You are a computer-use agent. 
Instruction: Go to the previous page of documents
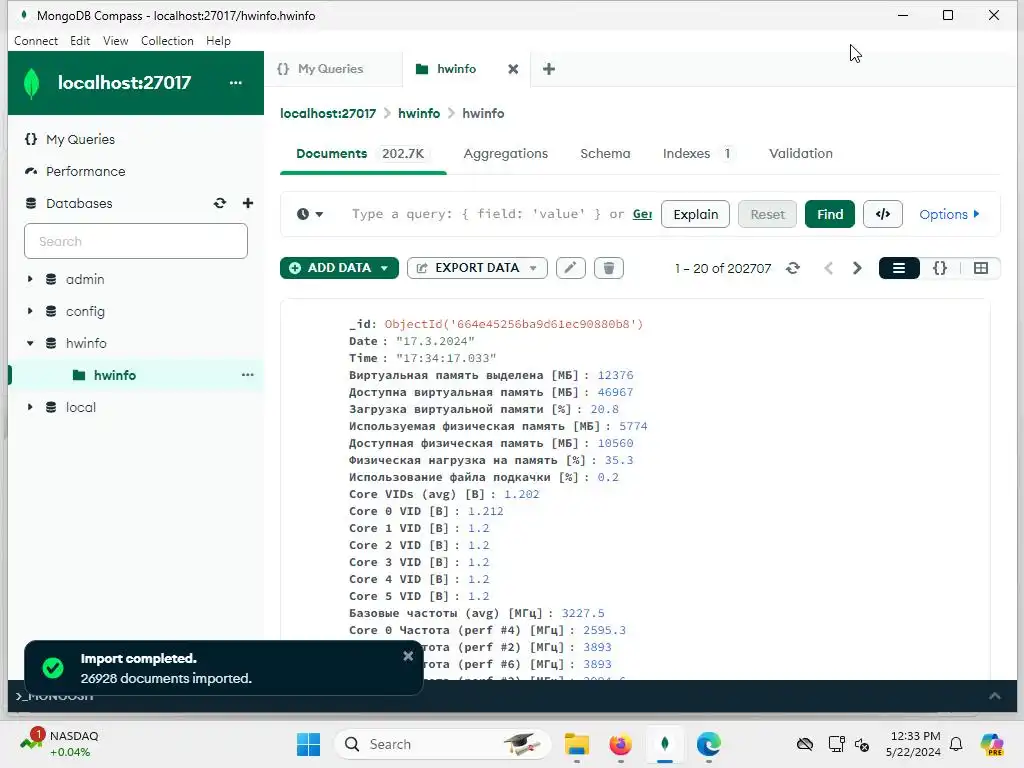tap(828, 268)
